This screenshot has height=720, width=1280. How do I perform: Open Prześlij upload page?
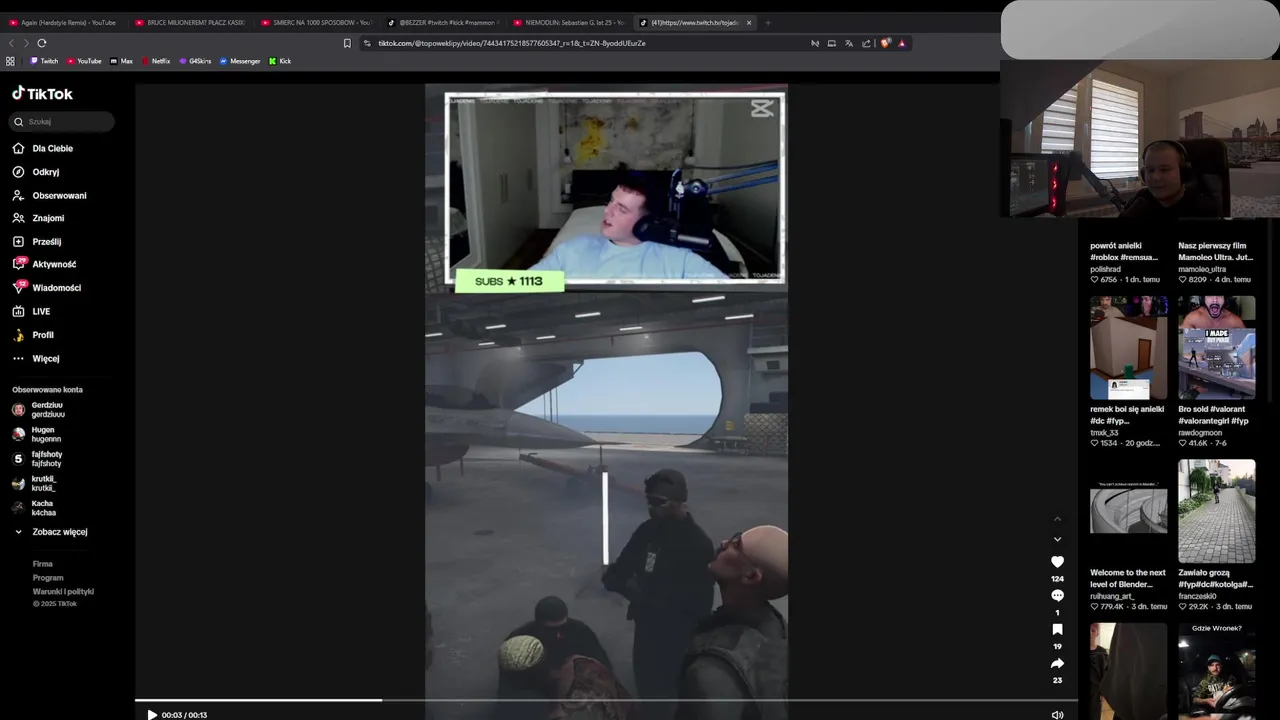pos(46,242)
